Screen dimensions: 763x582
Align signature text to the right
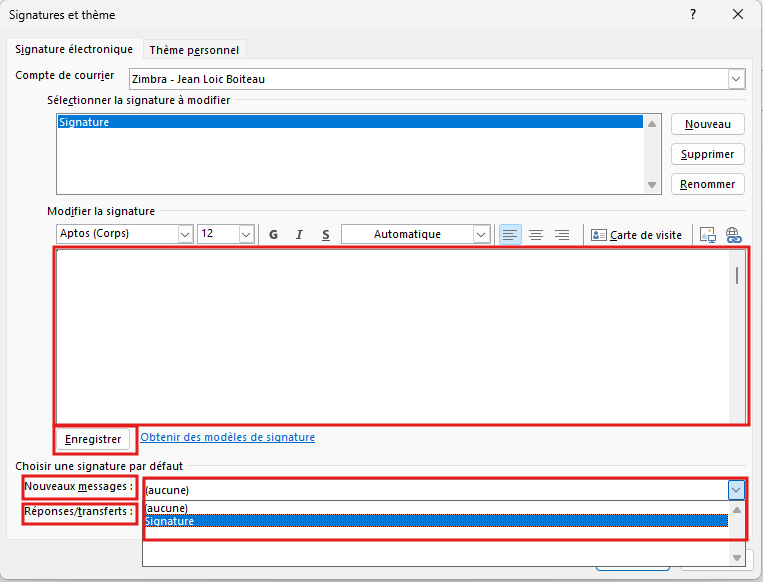pyautogui.click(x=562, y=235)
